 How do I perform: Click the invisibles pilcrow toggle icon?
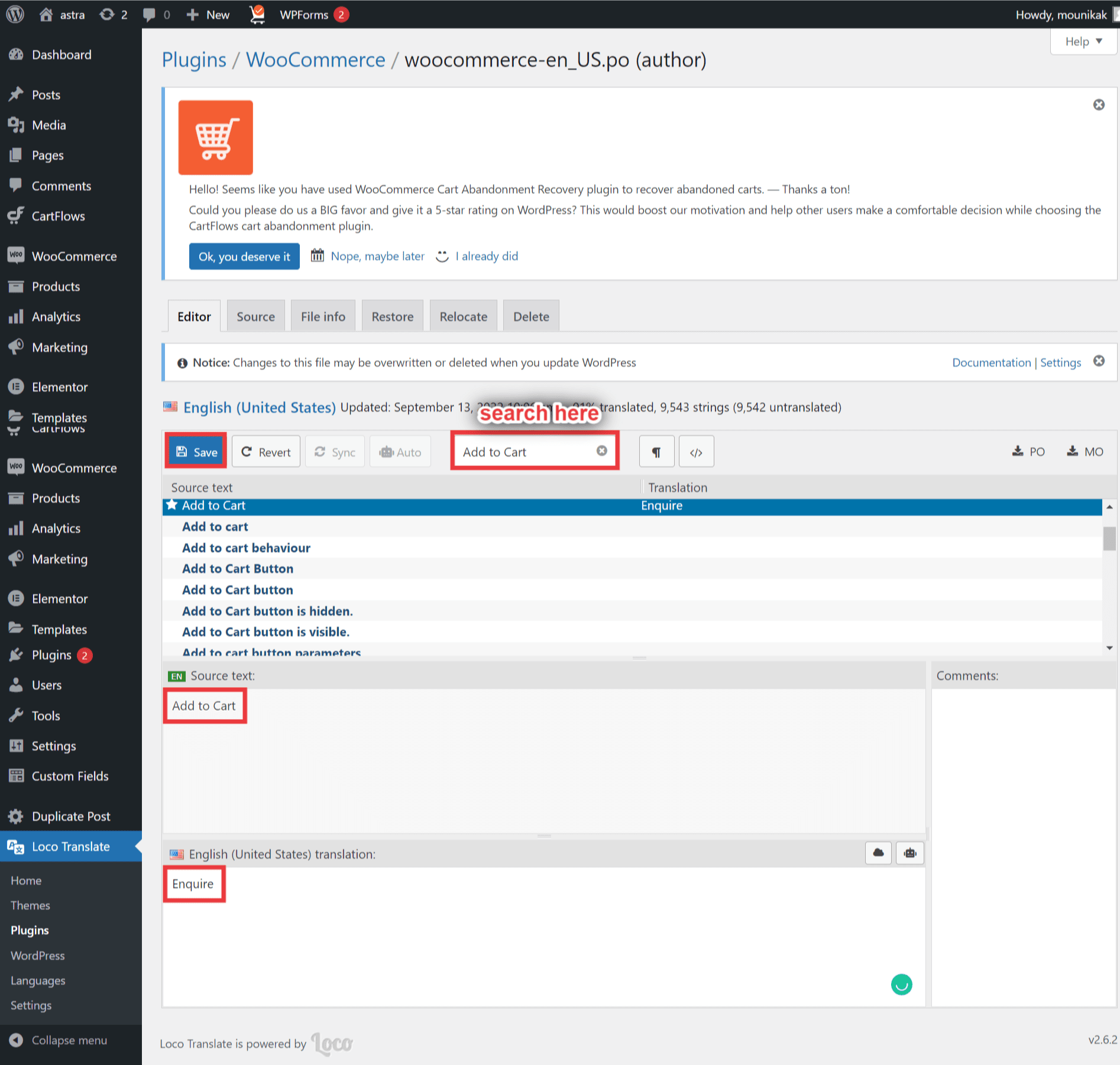pos(656,452)
